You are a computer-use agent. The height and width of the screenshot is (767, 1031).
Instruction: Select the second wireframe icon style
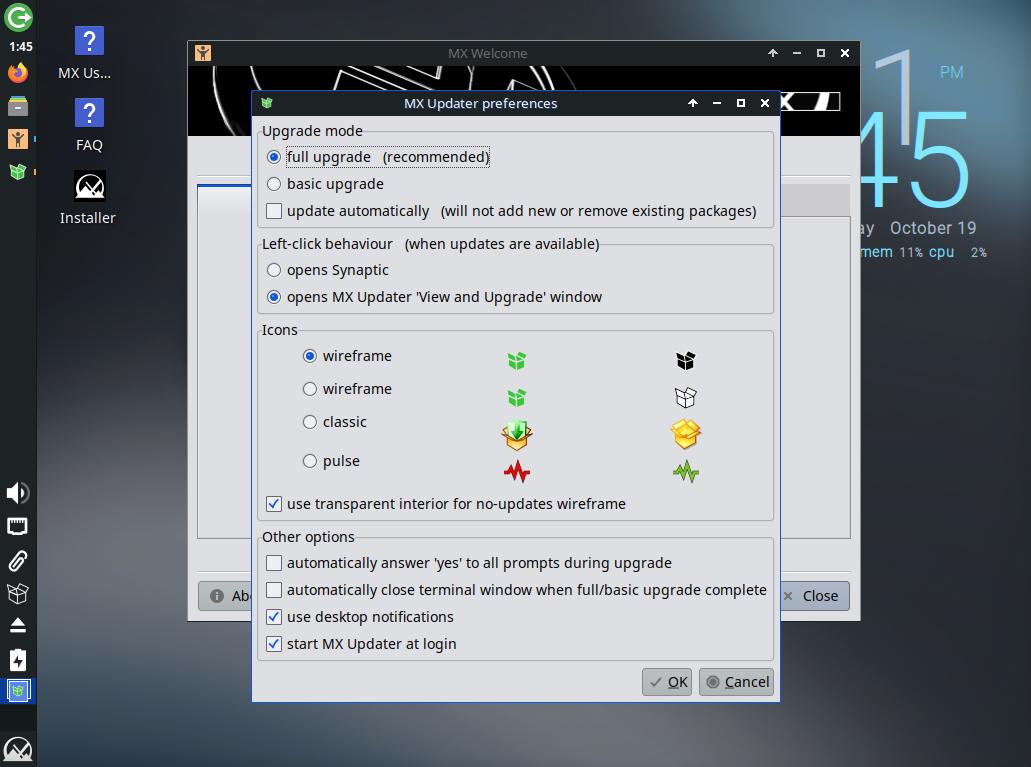[x=310, y=389]
